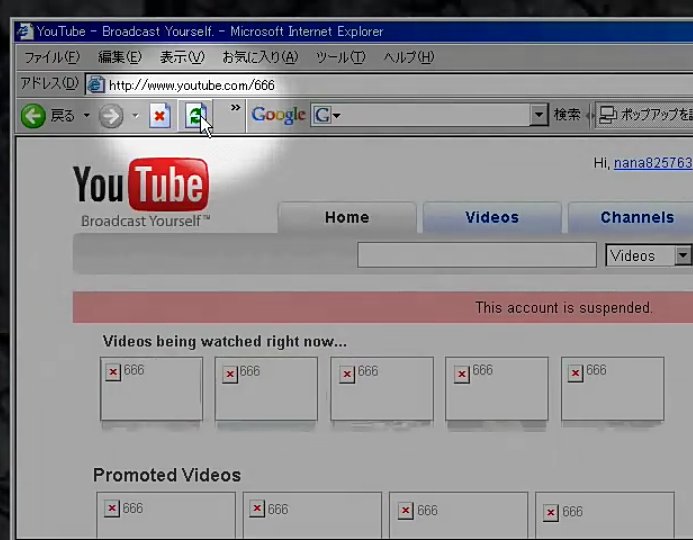Open the 編集(E) menu
The image size is (693, 540).
(x=120, y=57)
